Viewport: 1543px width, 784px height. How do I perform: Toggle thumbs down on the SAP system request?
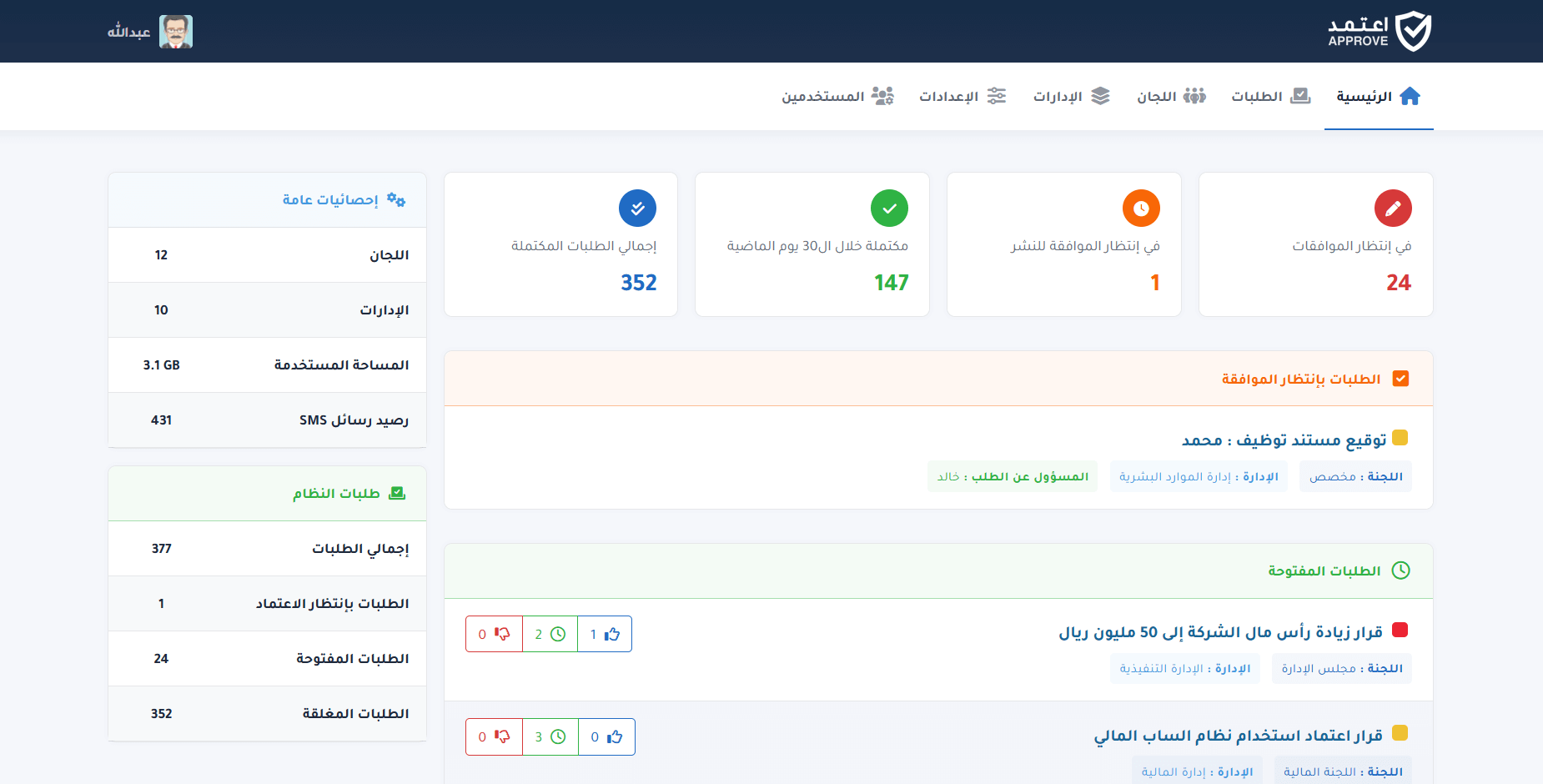coord(503,736)
